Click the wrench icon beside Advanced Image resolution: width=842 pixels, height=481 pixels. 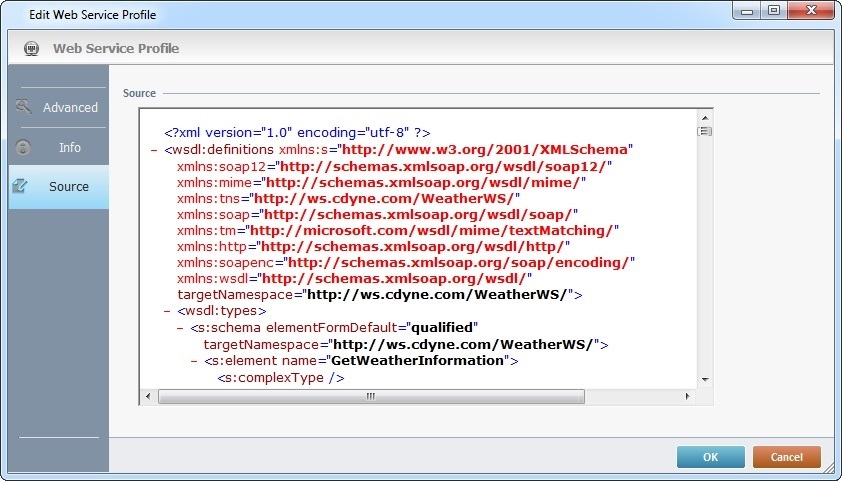click(24, 106)
